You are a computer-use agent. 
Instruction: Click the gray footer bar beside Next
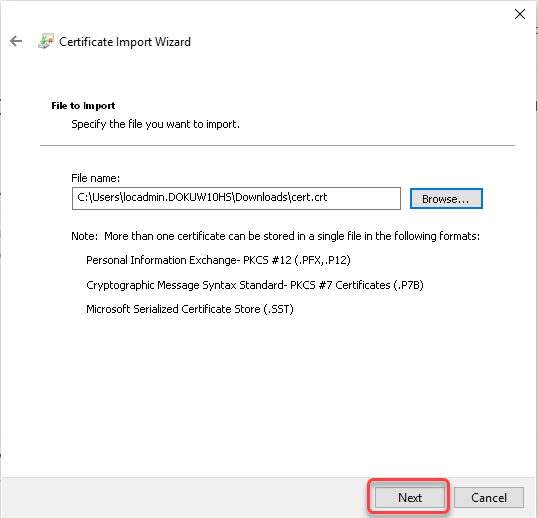click(185, 497)
